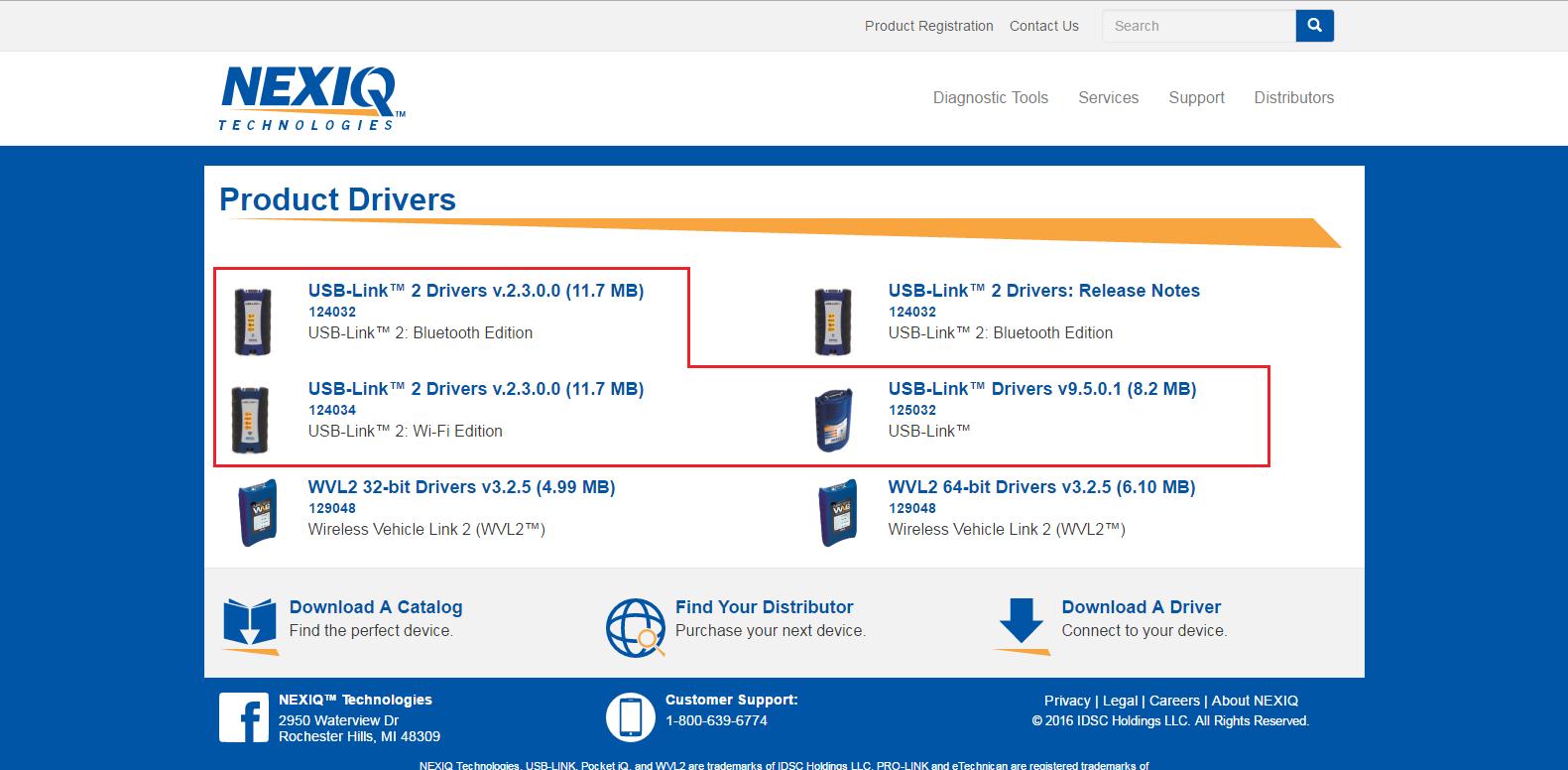Image resolution: width=1568 pixels, height=770 pixels.
Task: Click the Download A Driver heading
Action: click(x=1141, y=607)
